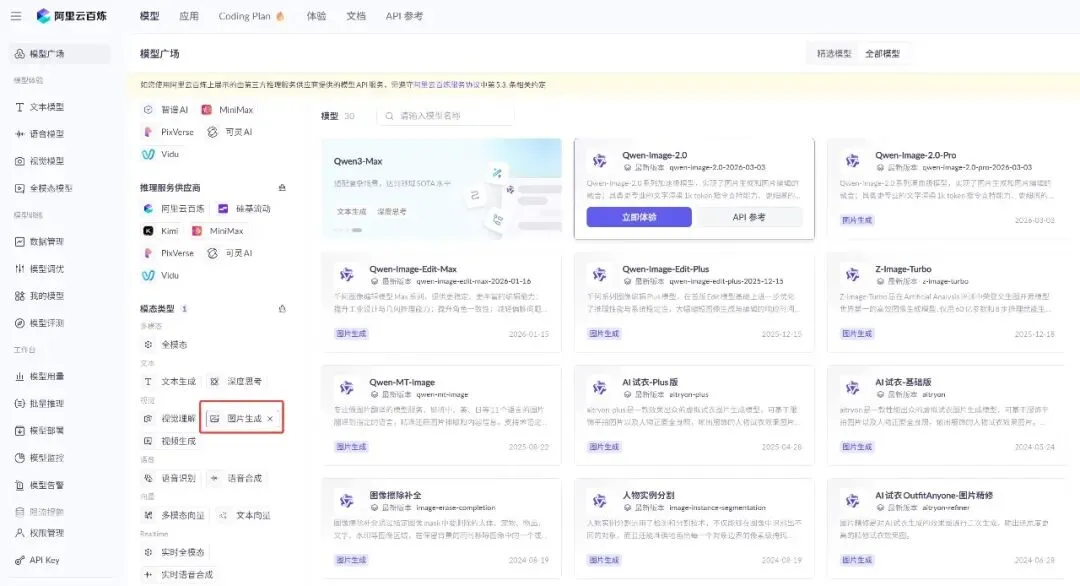Image resolution: width=1080 pixels, height=586 pixels.
Task: Select the 视频生成 modality filter
Action: [170, 441]
